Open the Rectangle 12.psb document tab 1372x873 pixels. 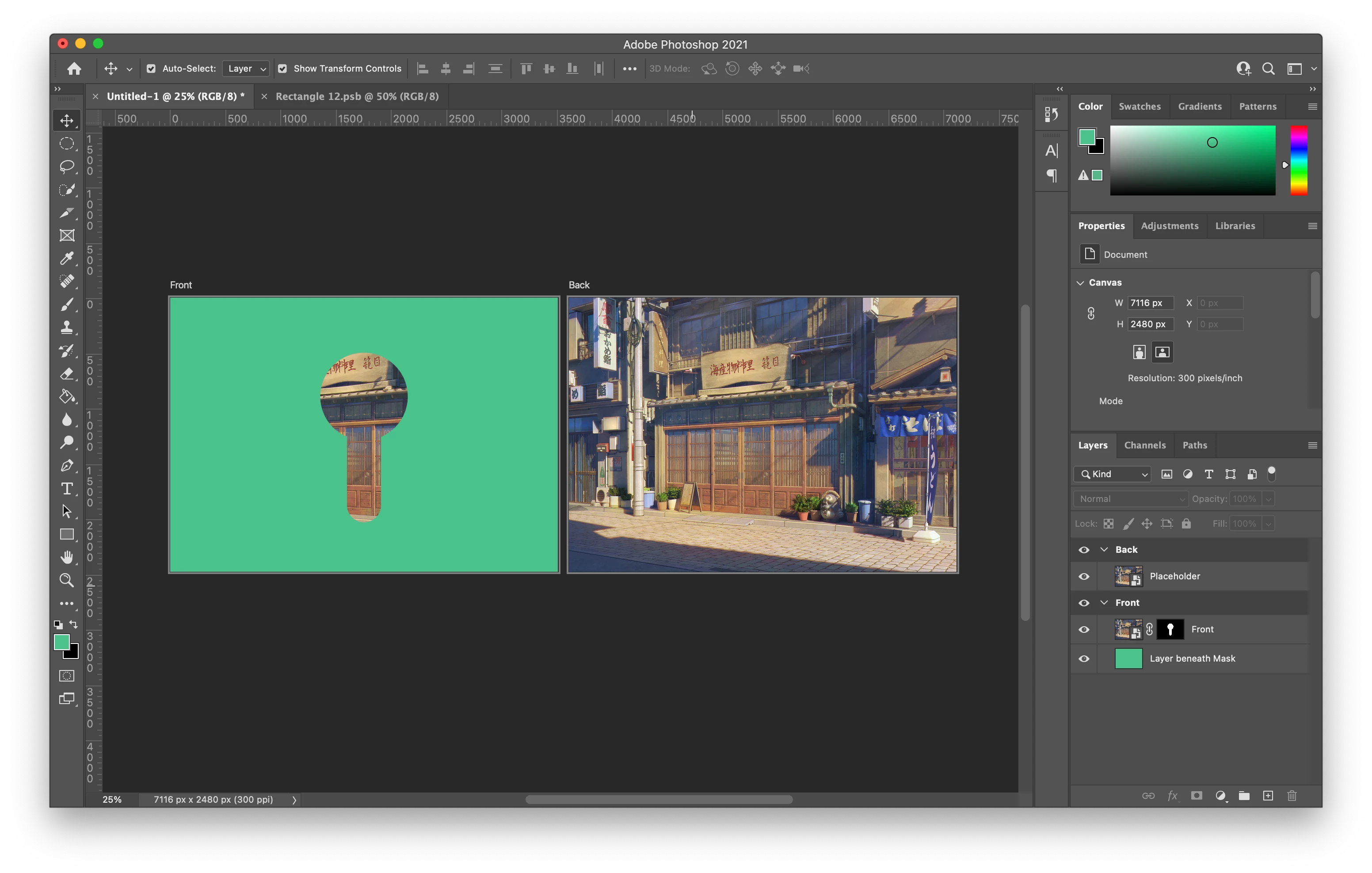coord(357,96)
